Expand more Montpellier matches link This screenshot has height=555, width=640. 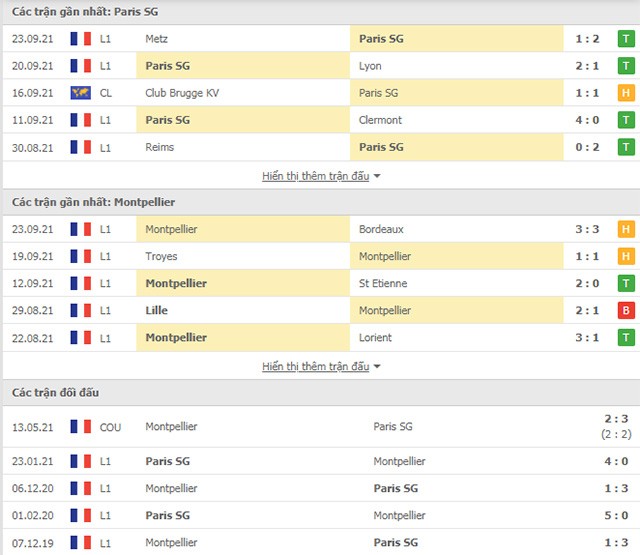pyautogui.click(x=316, y=366)
